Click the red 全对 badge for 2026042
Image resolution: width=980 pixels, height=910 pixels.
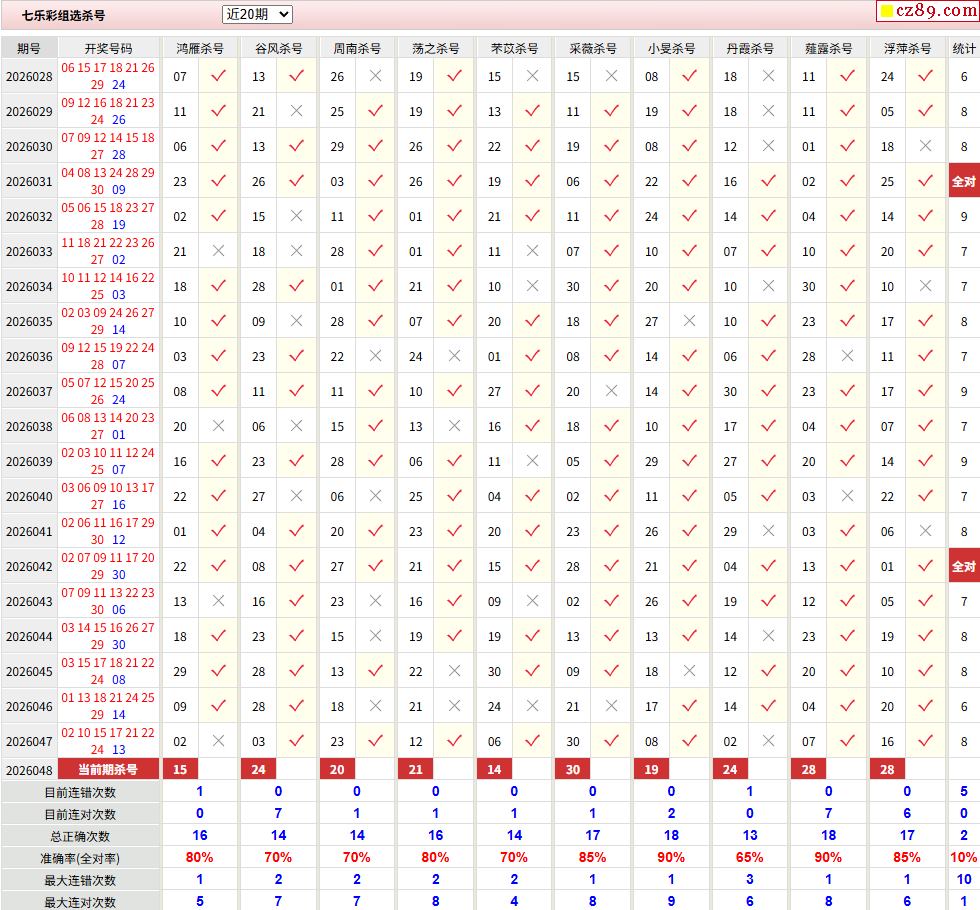(964, 566)
